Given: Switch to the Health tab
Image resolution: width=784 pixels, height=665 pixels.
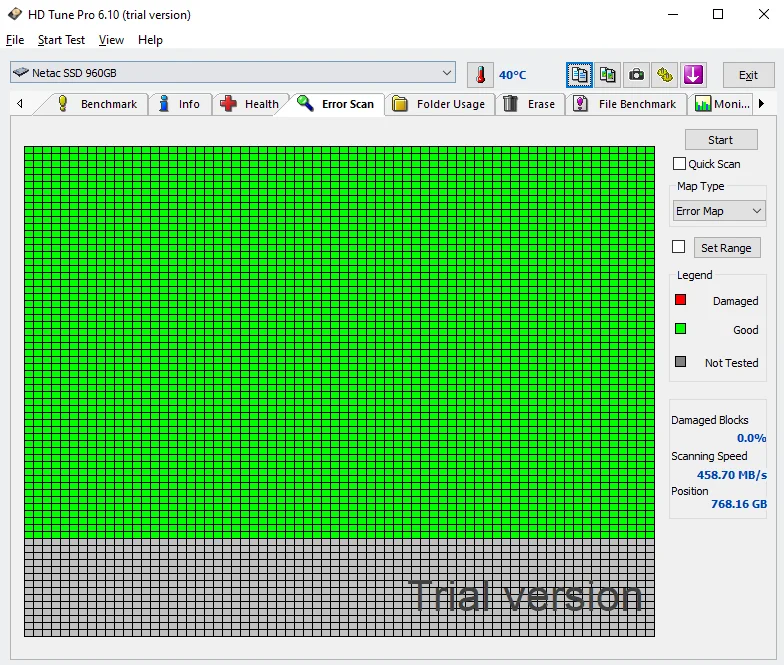Looking at the screenshot, I should pyautogui.click(x=250, y=104).
